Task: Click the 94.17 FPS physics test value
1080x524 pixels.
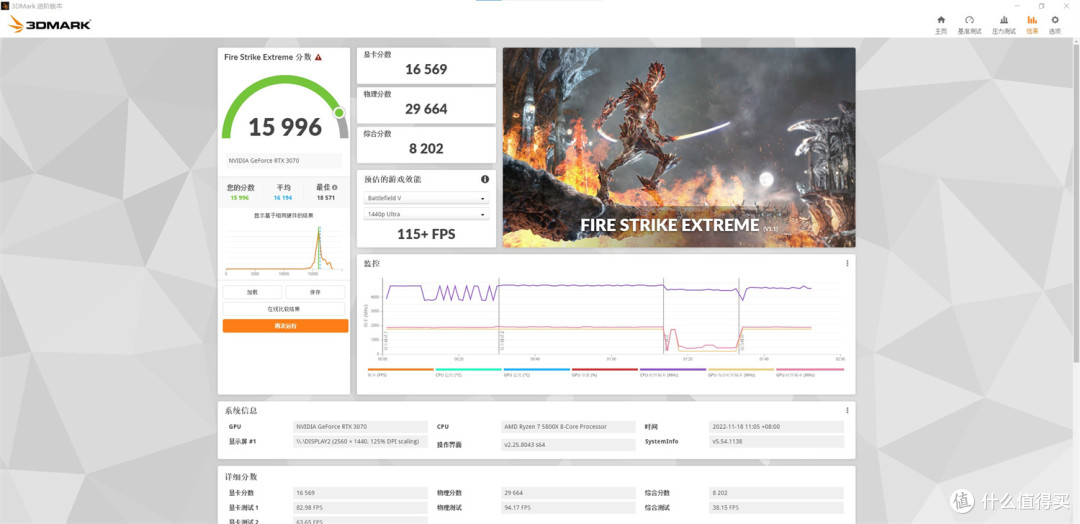Action: point(568,507)
